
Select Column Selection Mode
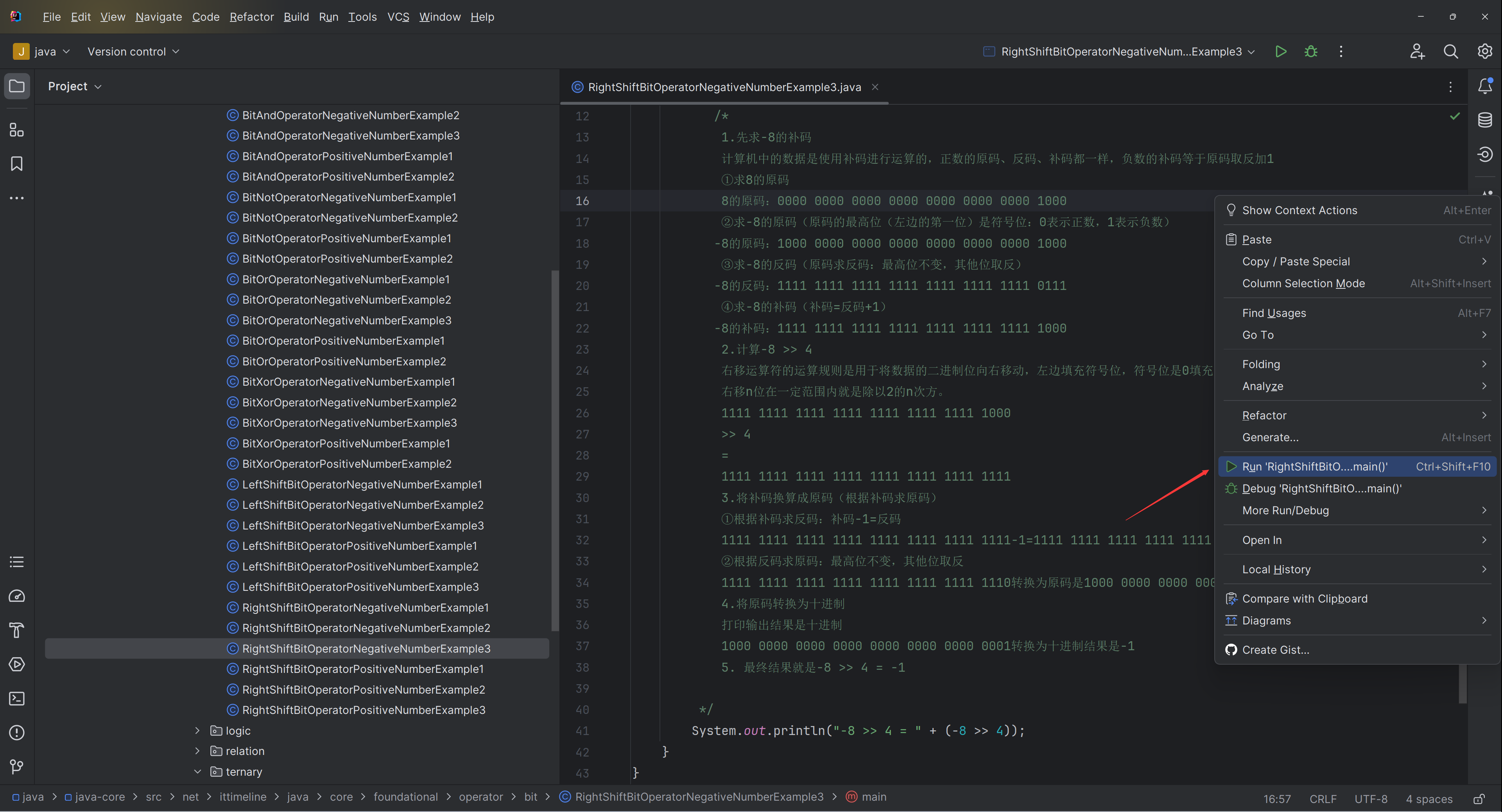1358,283
